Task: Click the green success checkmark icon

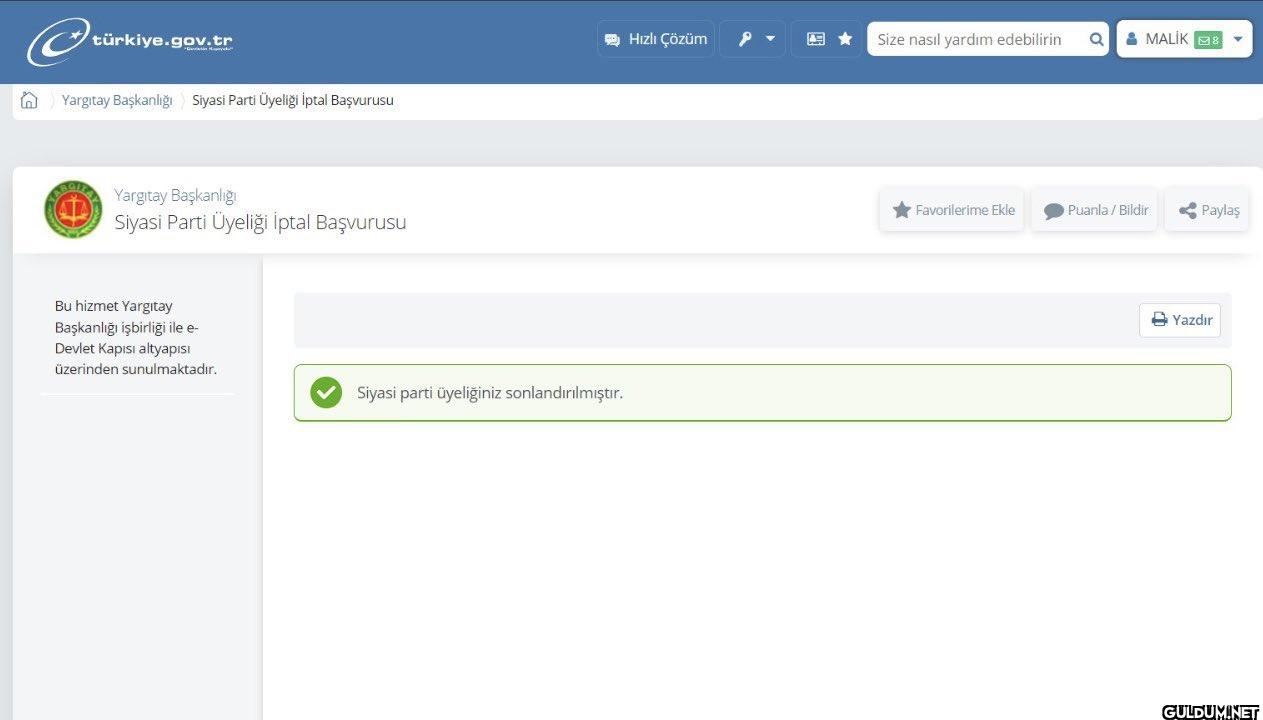Action: coord(326,393)
